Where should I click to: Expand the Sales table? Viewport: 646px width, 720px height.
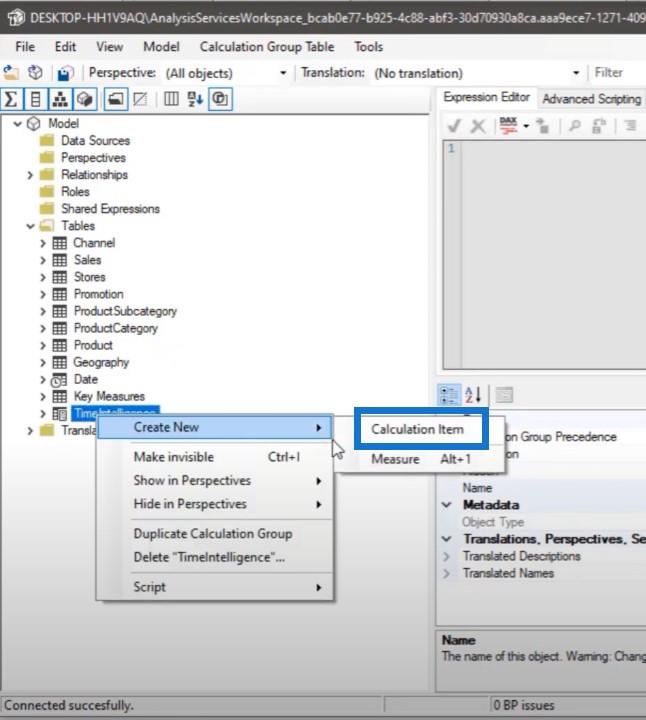point(43,260)
